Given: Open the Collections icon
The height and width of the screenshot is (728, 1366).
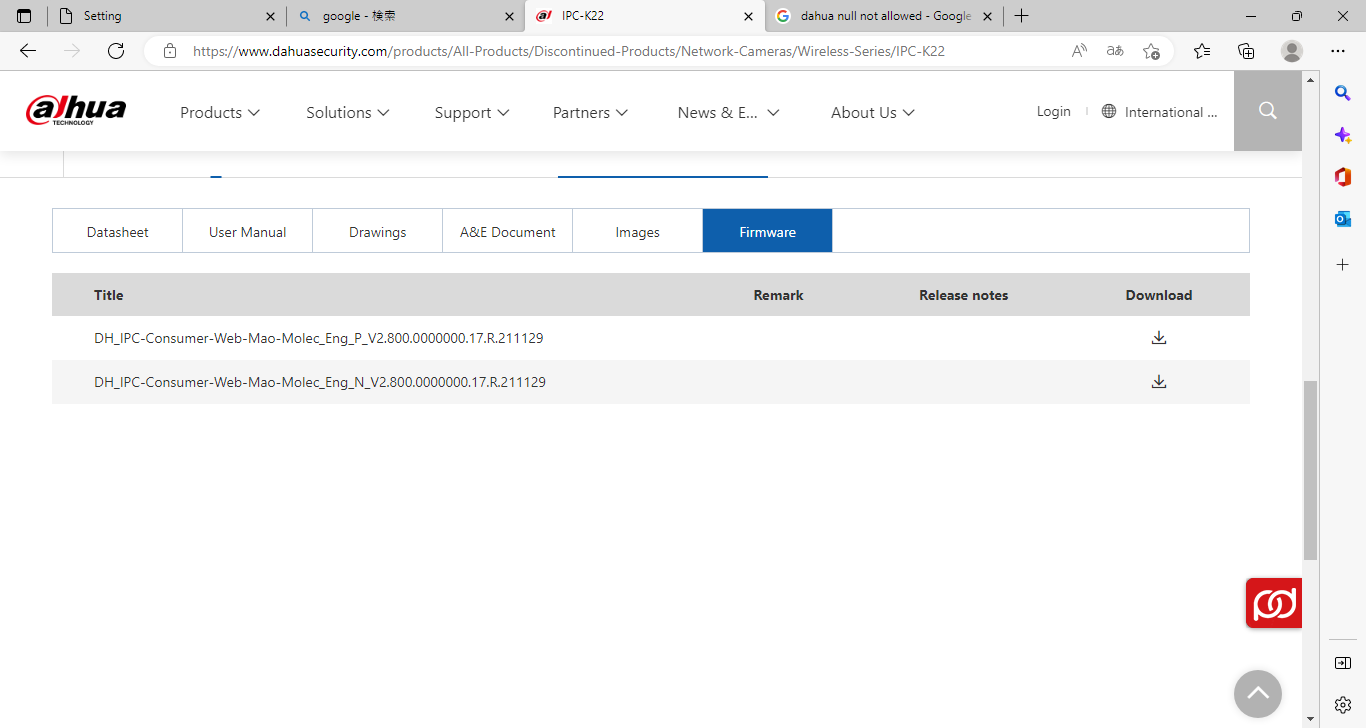Looking at the screenshot, I should [x=1246, y=51].
